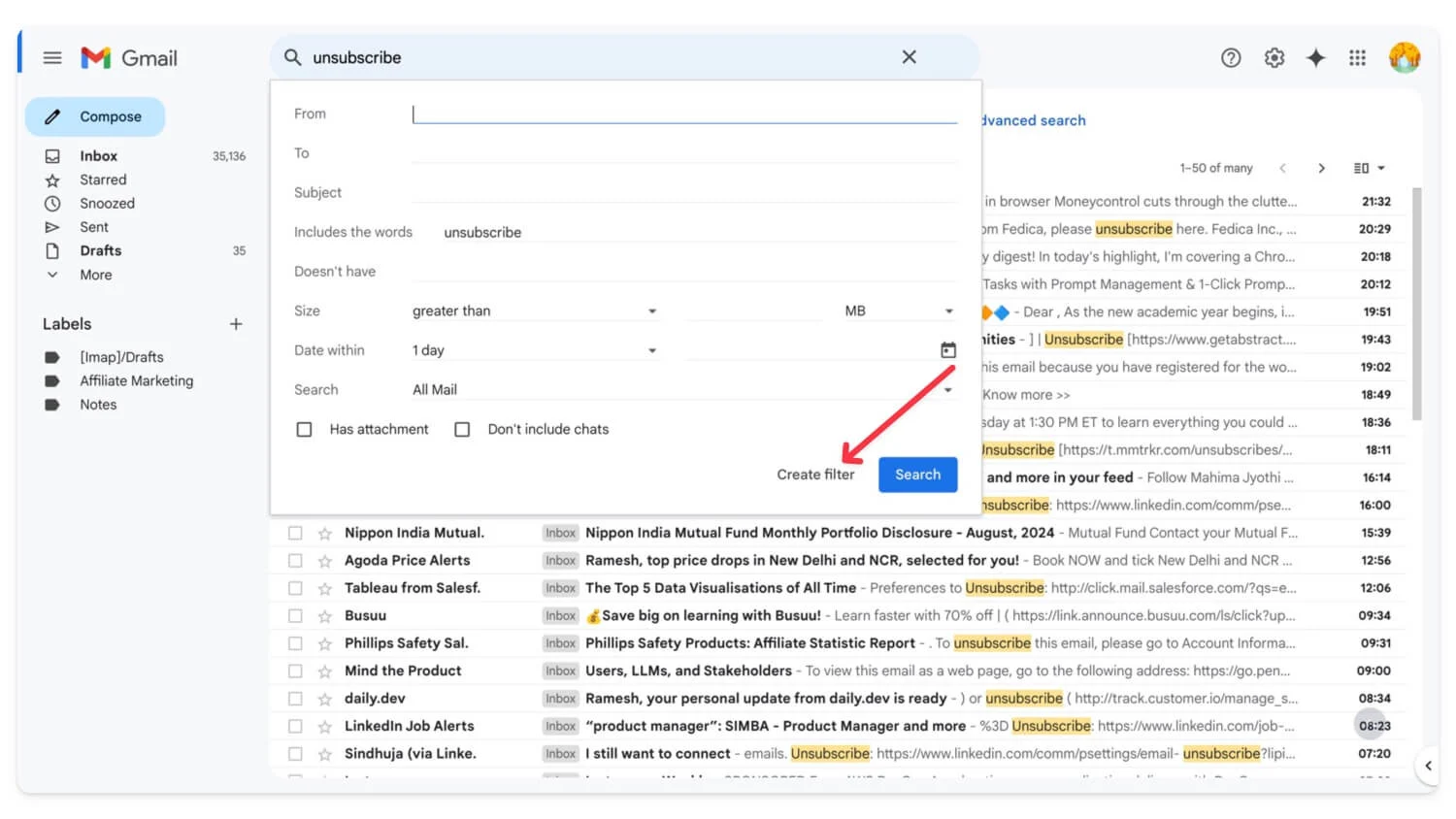Clear search with the X icon
Image resolution: width=1456 pixels, height=819 pixels.
(909, 57)
